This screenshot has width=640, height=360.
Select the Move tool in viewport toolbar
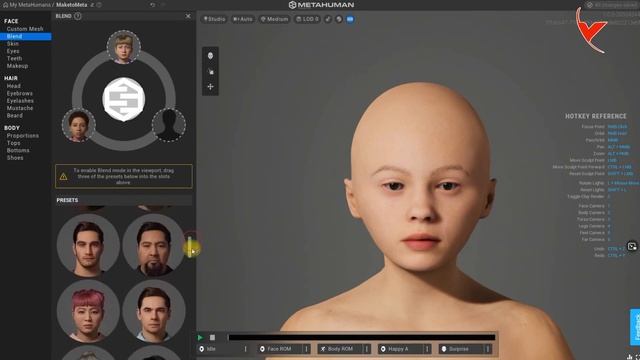click(210, 87)
